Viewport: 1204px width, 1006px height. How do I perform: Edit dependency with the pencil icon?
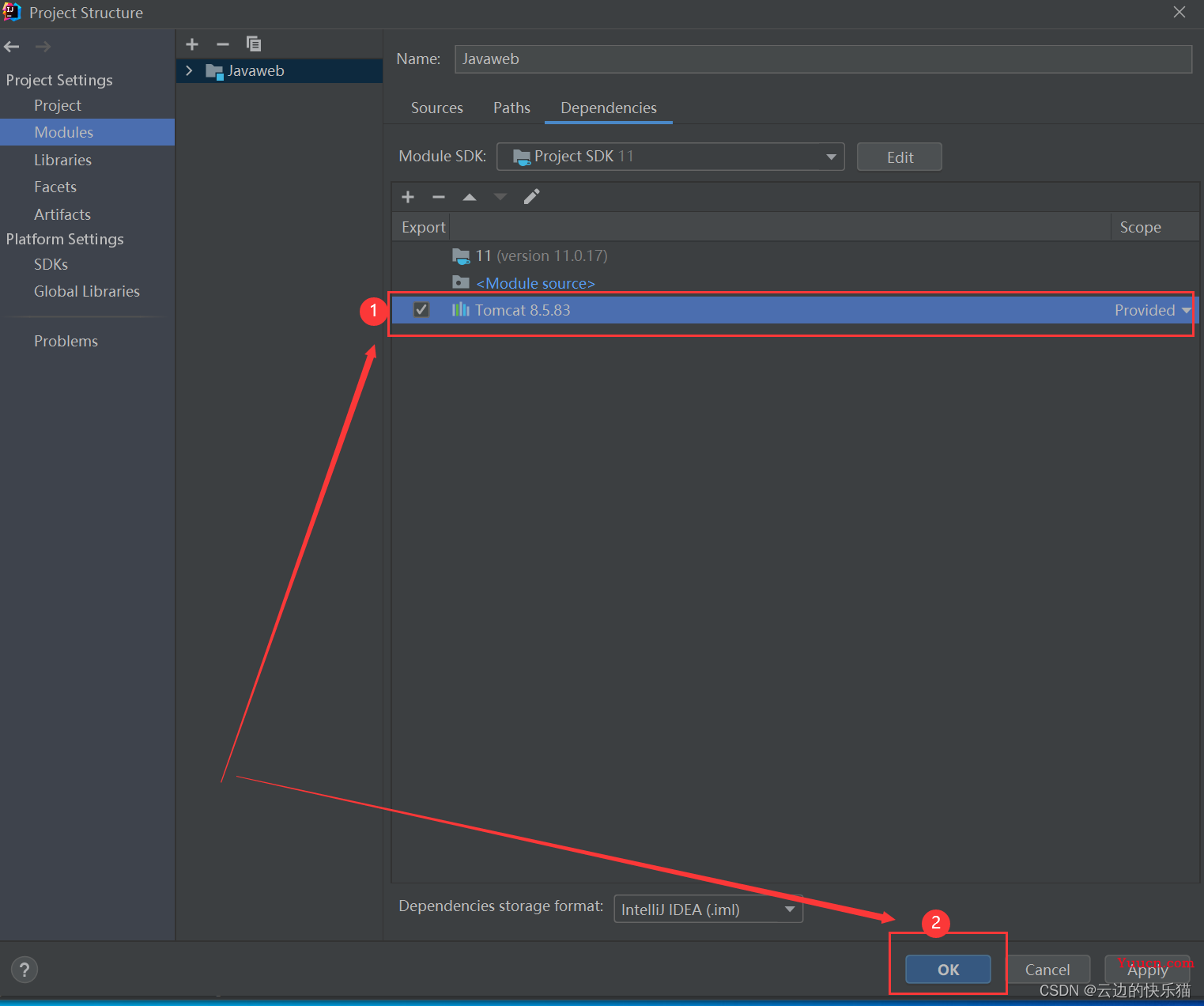pyautogui.click(x=532, y=196)
